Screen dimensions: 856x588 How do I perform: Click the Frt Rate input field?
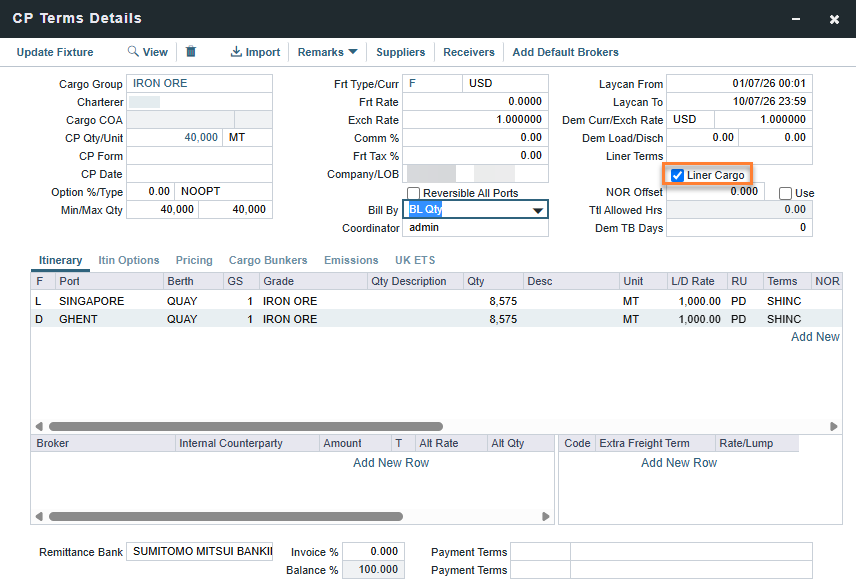pos(475,102)
